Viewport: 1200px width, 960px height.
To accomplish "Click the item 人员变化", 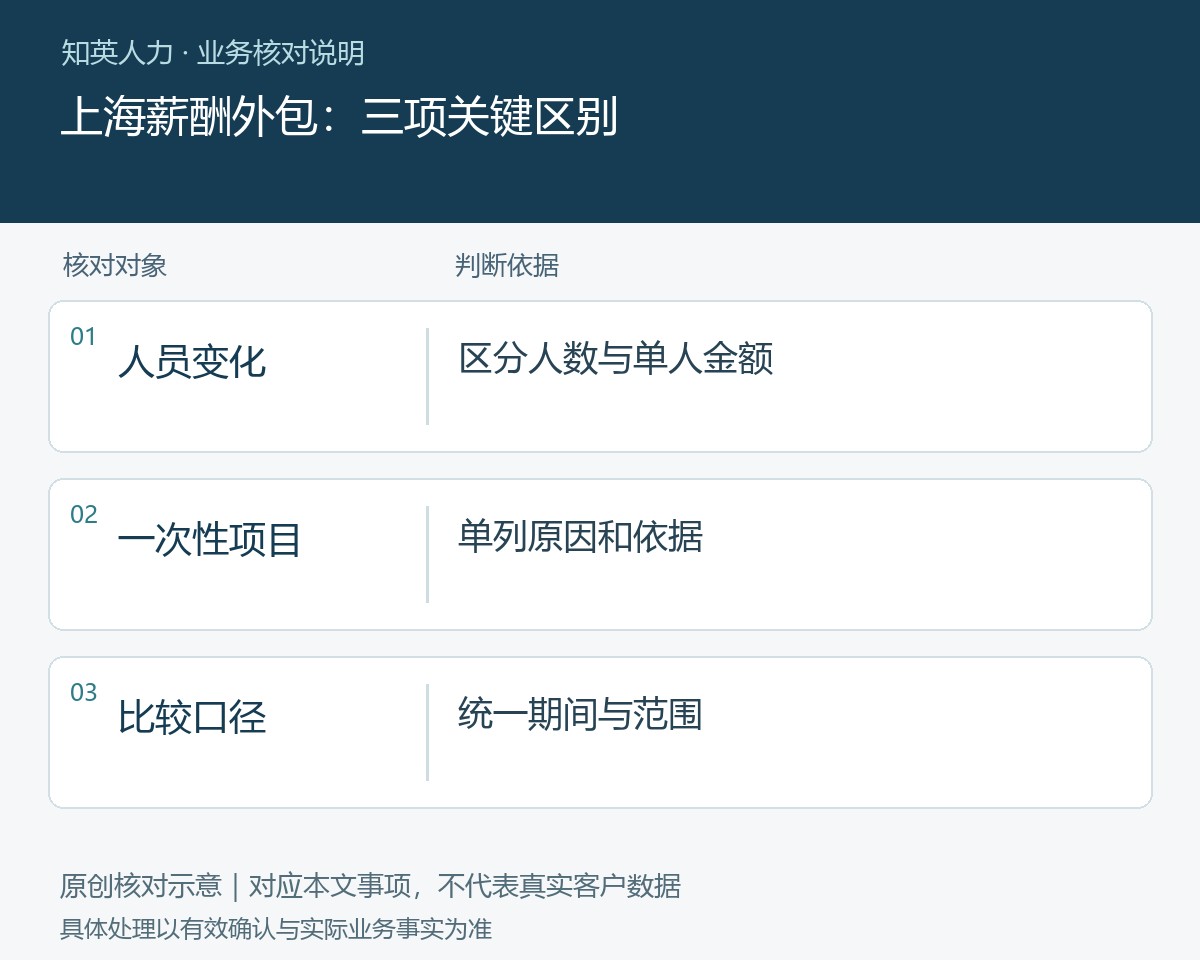I will click(192, 361).
